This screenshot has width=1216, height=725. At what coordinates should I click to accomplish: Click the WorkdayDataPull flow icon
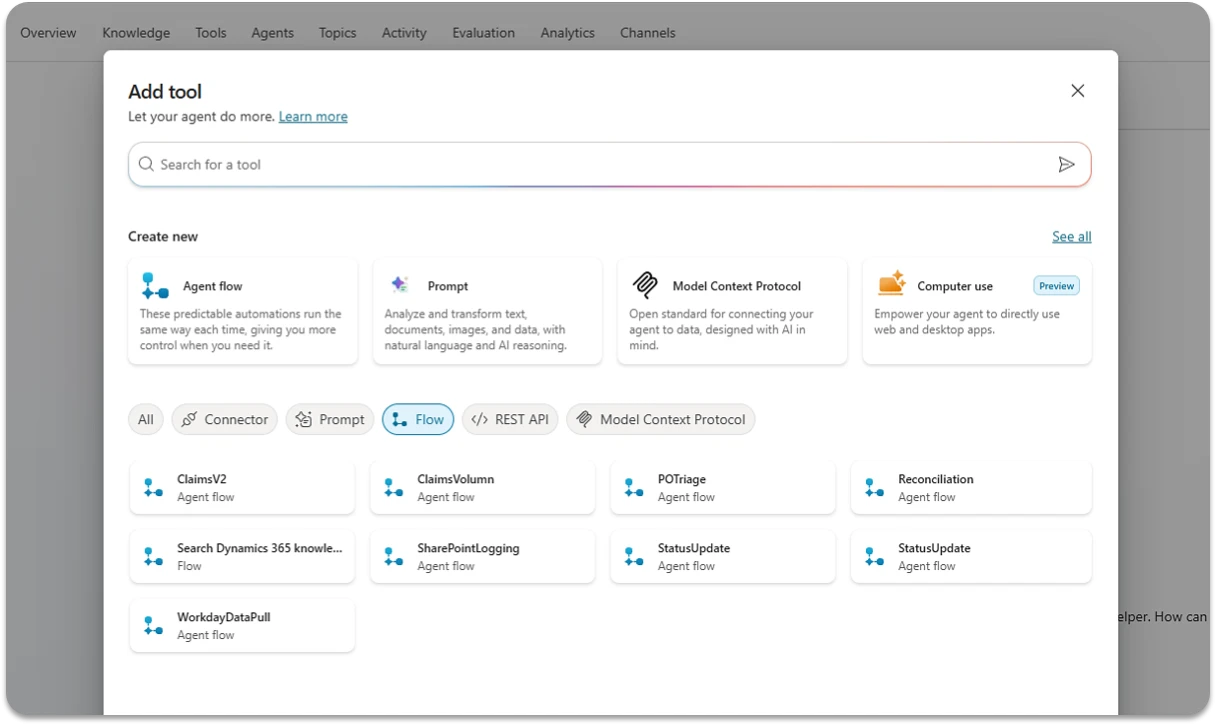pyautogui.click(x=153, y=626)
